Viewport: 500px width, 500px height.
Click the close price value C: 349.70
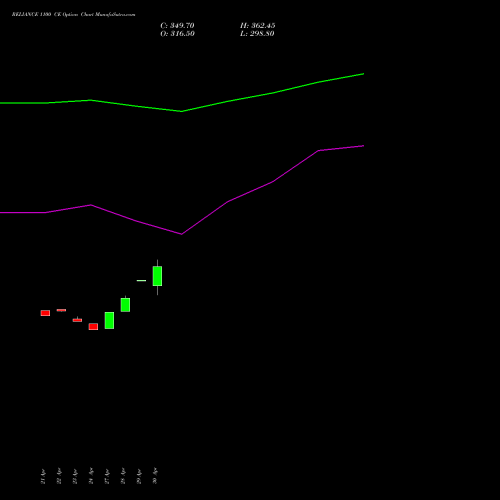pyautogui.click(x=177, y=26)
